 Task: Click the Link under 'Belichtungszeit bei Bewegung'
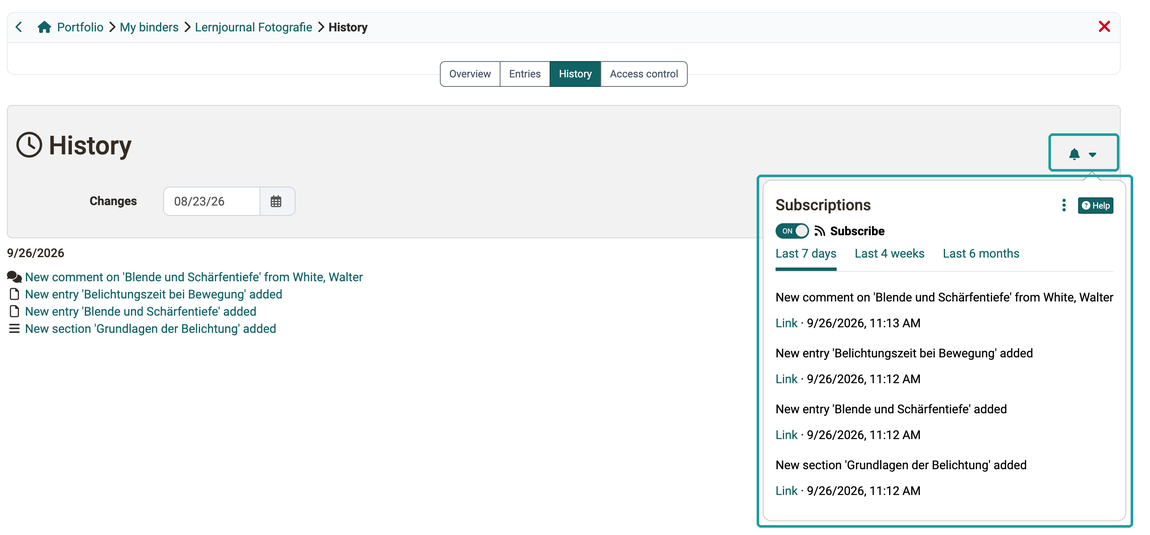point(786,379)
